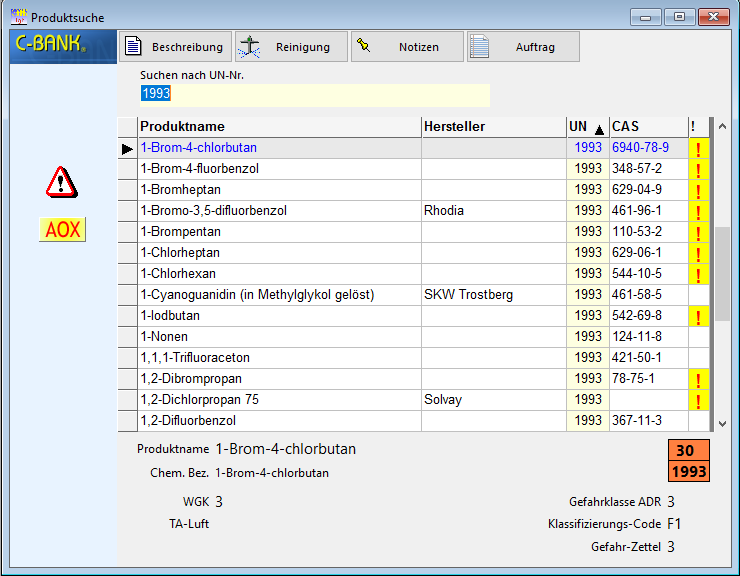Click the warning triangle hazard icon
Screen dimensions: 740x576
pos(62,181)
